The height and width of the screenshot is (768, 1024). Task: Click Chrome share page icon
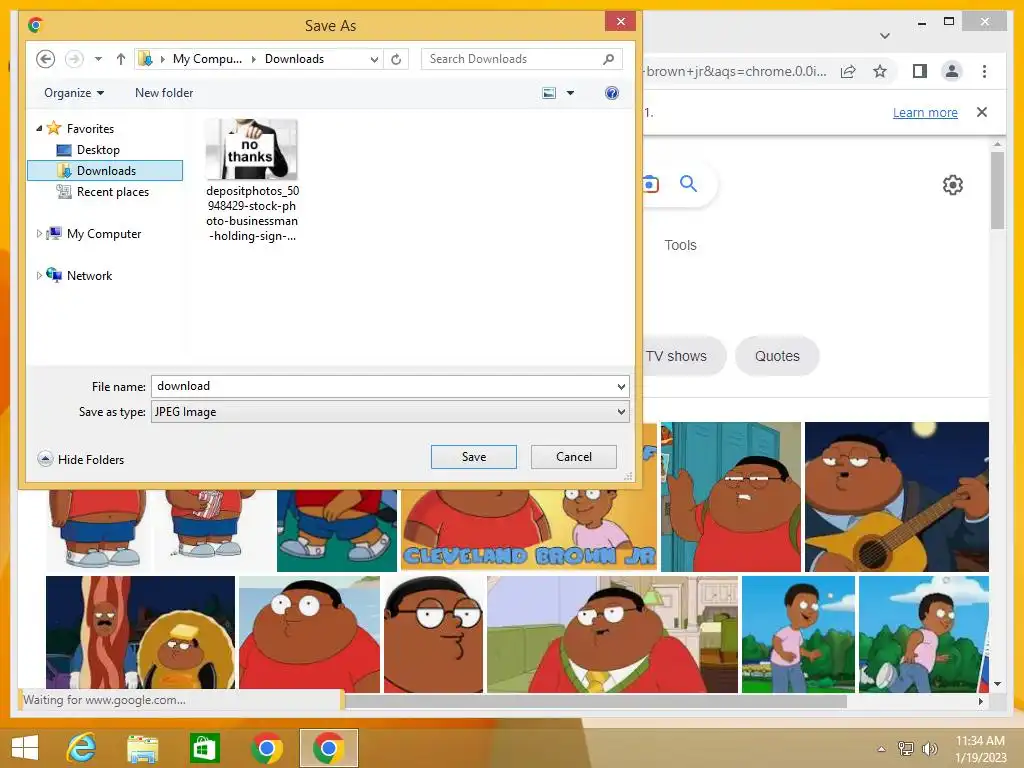coord(848,71)
